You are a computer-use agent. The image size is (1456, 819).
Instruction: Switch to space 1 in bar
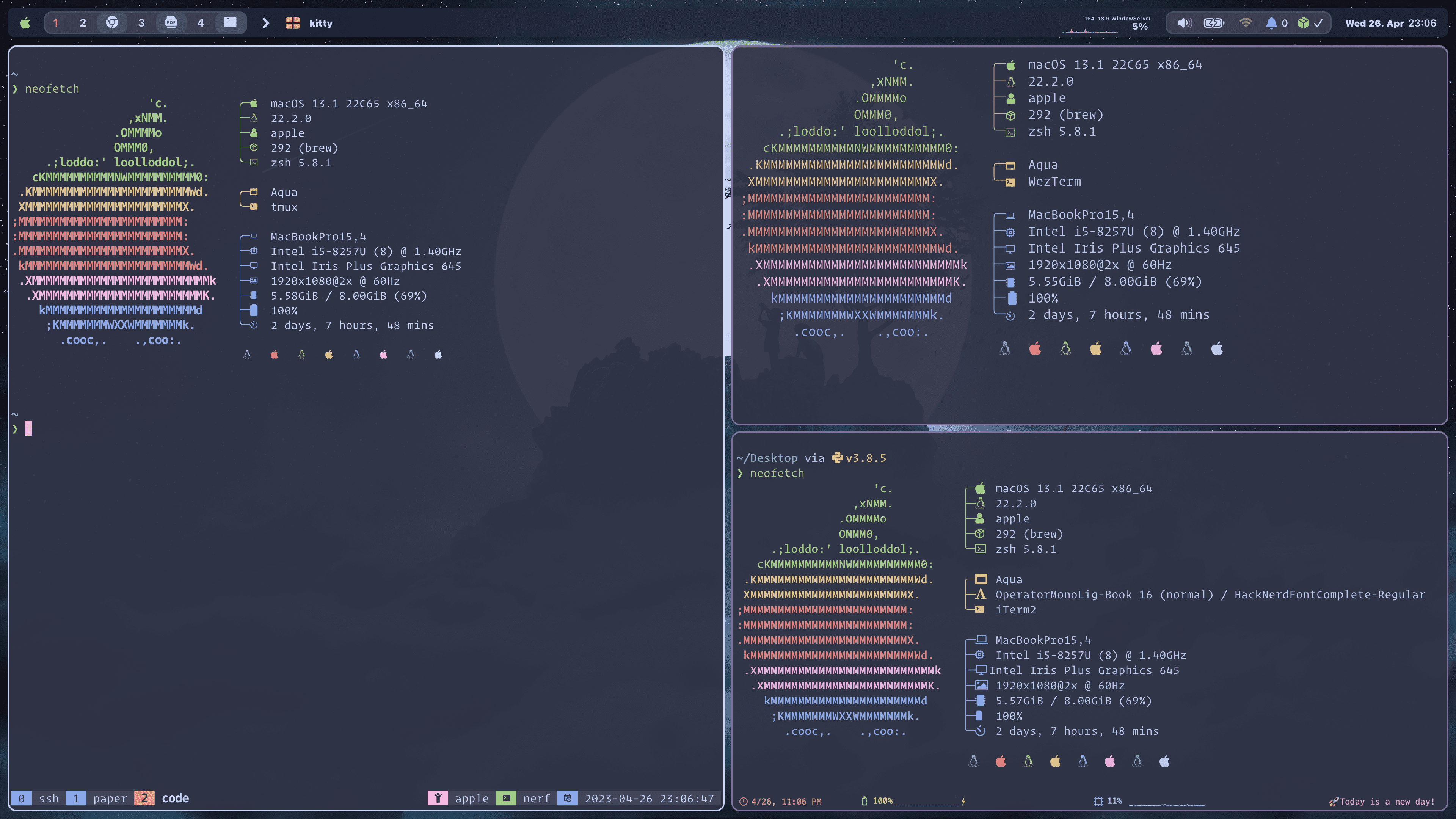pos(55,23)
